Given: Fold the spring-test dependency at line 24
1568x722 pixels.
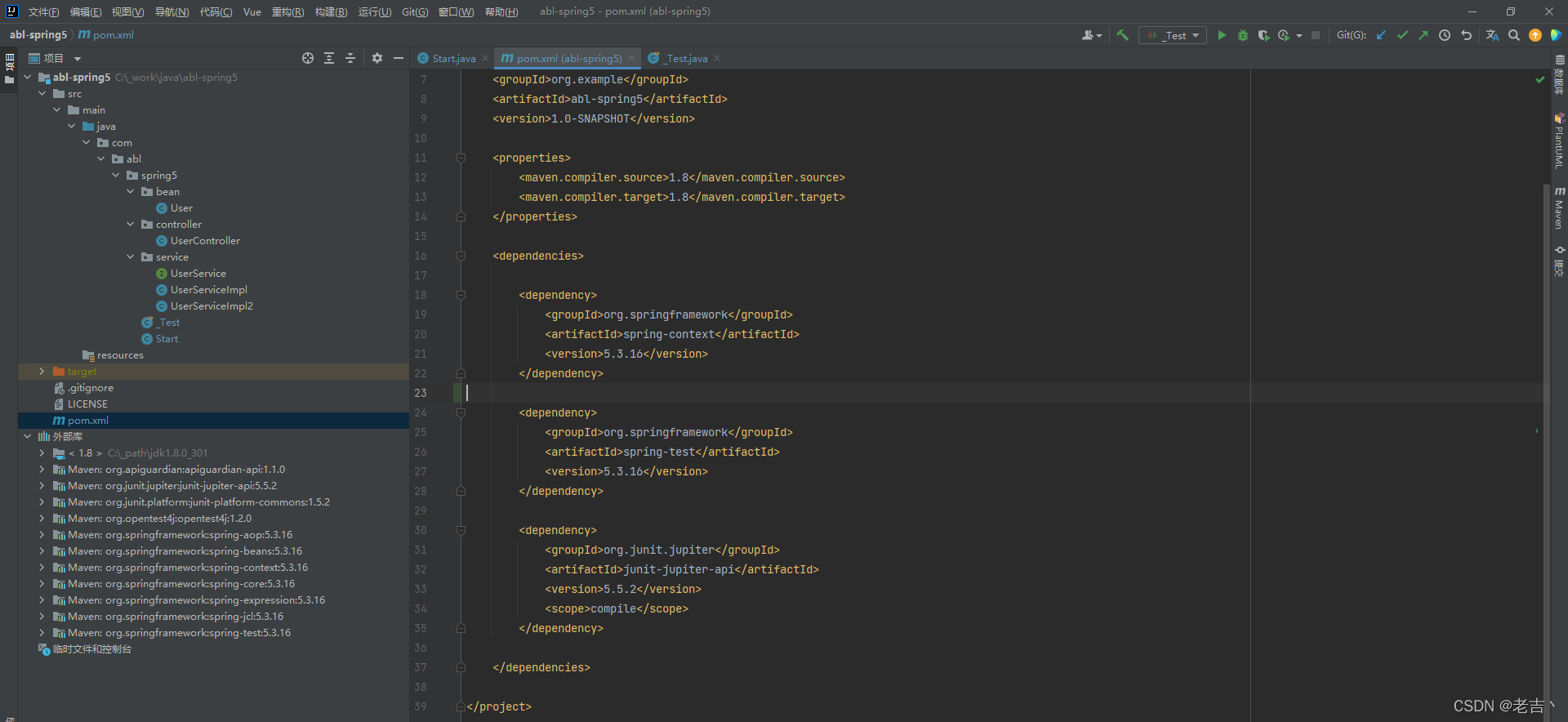Looking at the screenshot, I should (x=461, y=412).
